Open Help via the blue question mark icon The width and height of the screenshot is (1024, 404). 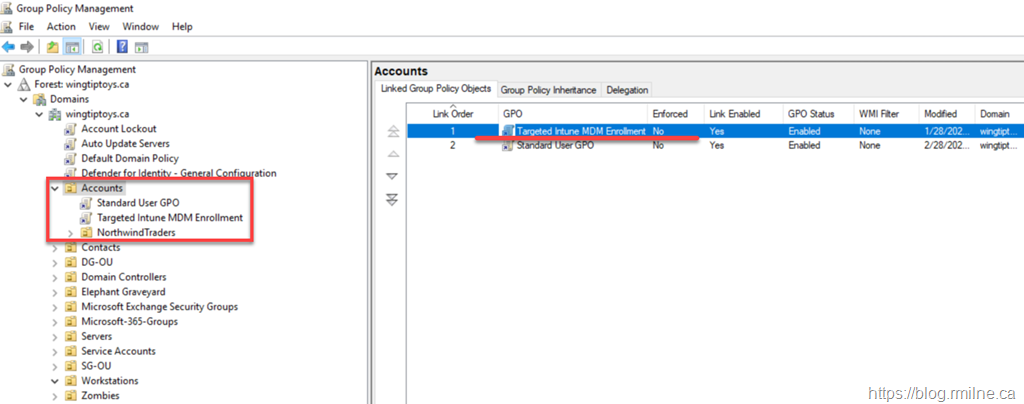pyautogui.click(x=122, y=46)
